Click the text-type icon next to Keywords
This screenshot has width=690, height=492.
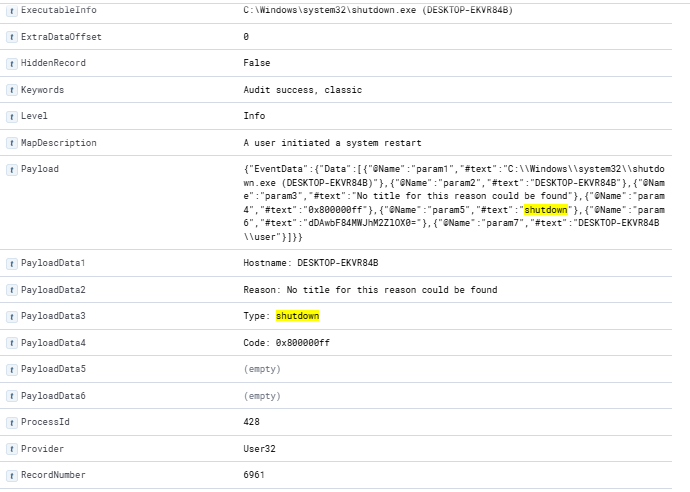coord(12,90)
